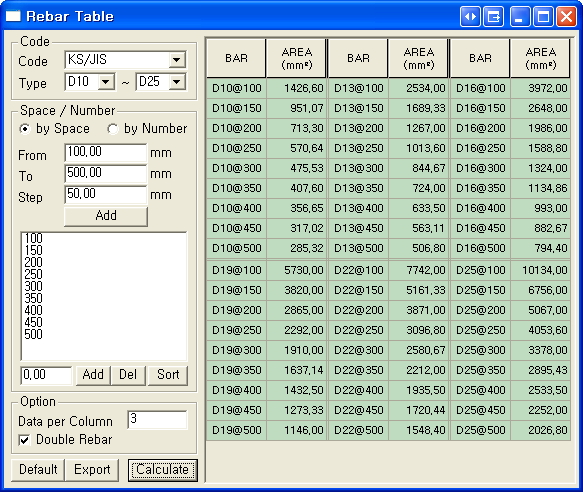Viewport: 583px width, 492px height.
Task: Click the Default button
Action: (x=38, y=470)
